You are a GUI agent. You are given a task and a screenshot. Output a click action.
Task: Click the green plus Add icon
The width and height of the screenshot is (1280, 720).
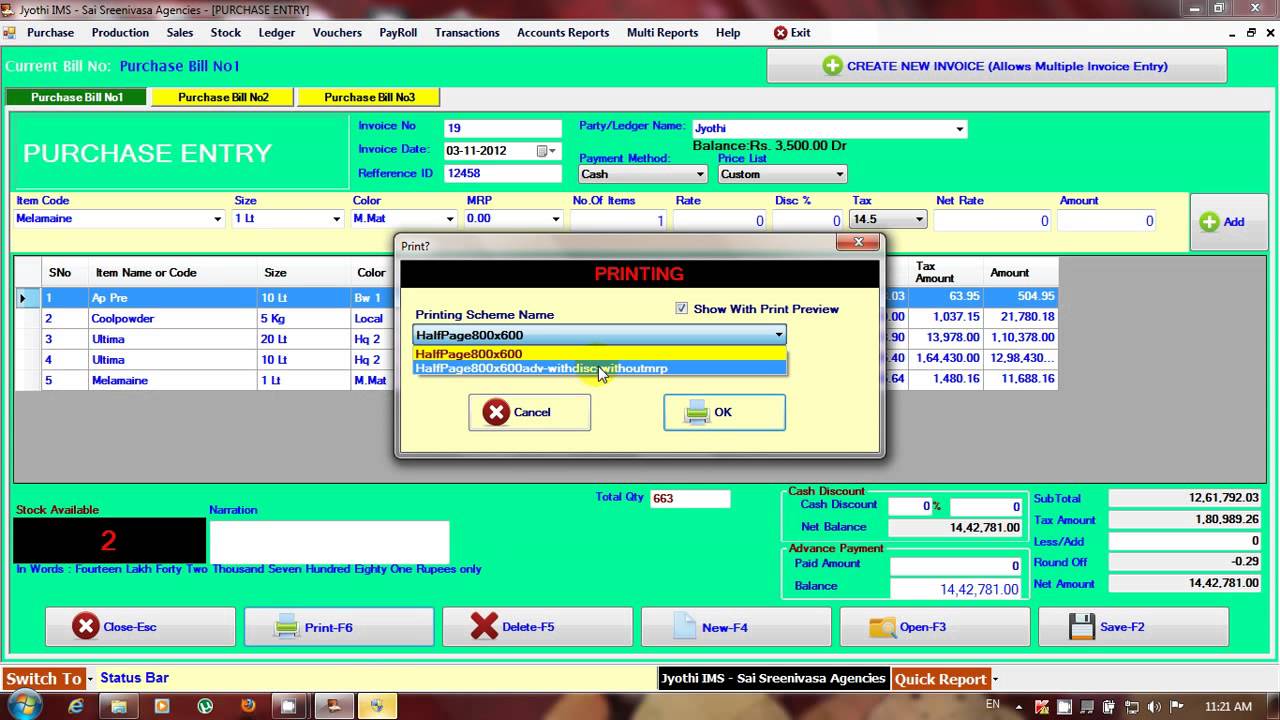1209,222
